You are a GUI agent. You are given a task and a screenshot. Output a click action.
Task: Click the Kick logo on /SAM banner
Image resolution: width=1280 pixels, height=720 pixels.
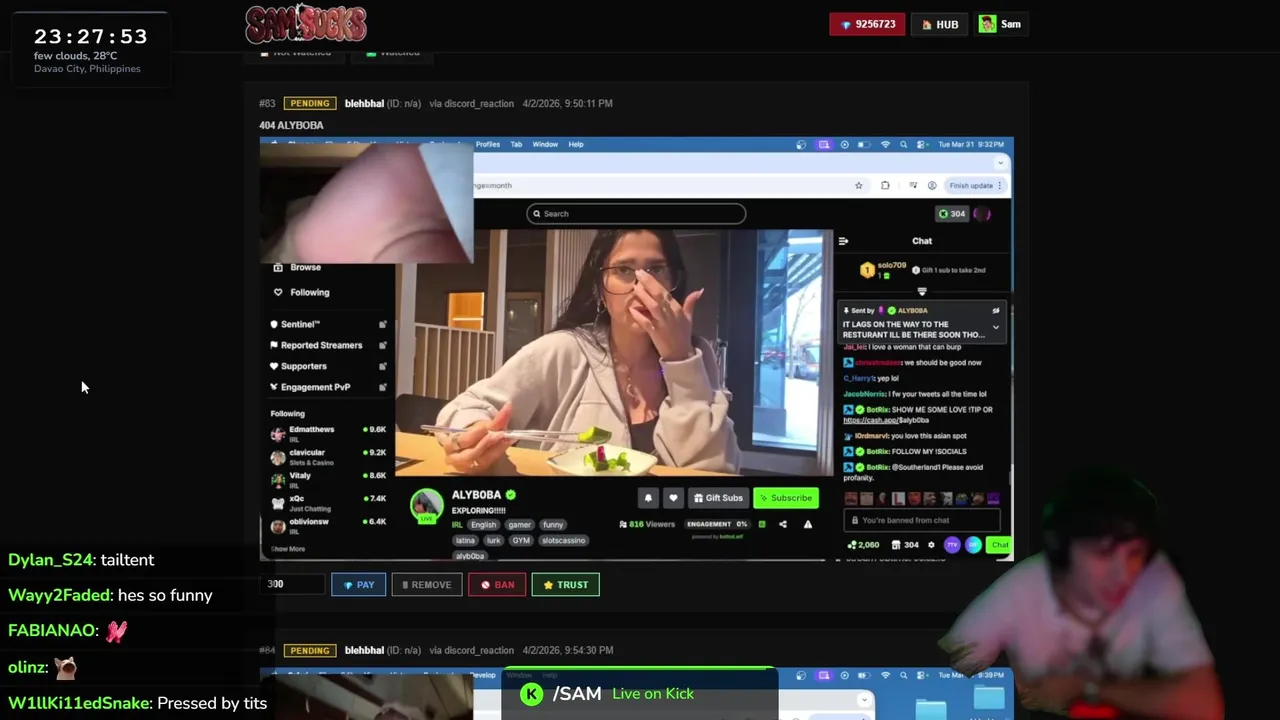click(x=531, y=694)
